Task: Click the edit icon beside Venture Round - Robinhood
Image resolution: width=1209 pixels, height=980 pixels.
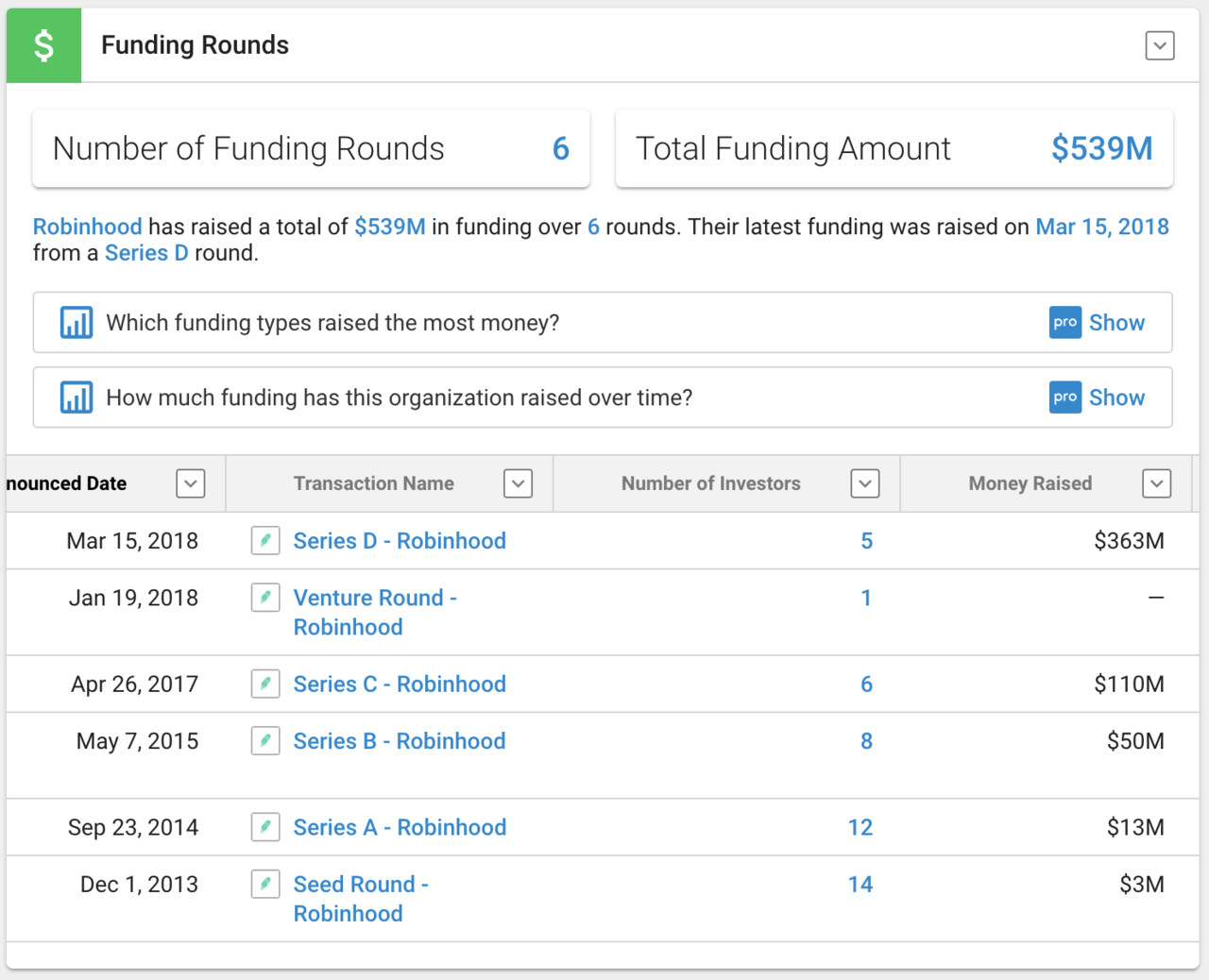Action: 265,598
